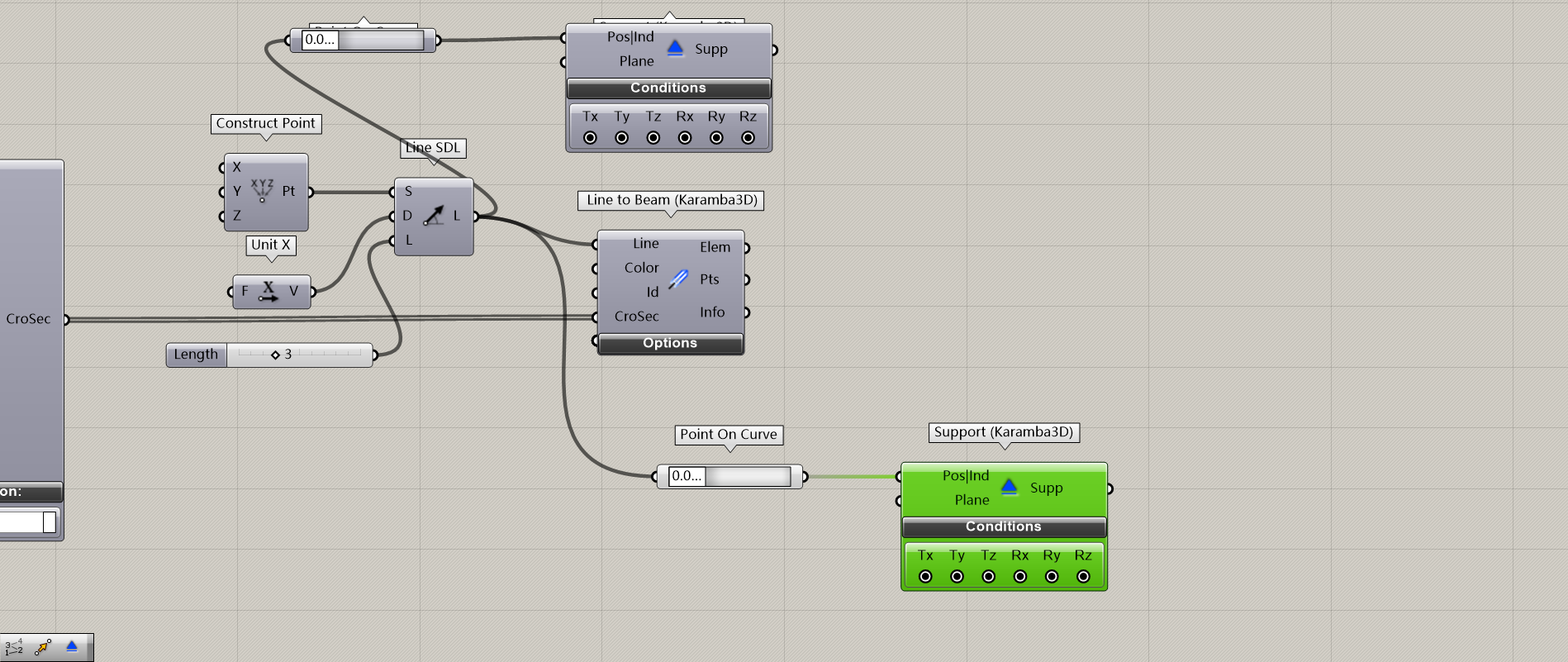Image resolution: width=1568 pixels, height=662 pixels.
Task: Click the CroSec input on Line to Beam
Action: coord(636,317)
